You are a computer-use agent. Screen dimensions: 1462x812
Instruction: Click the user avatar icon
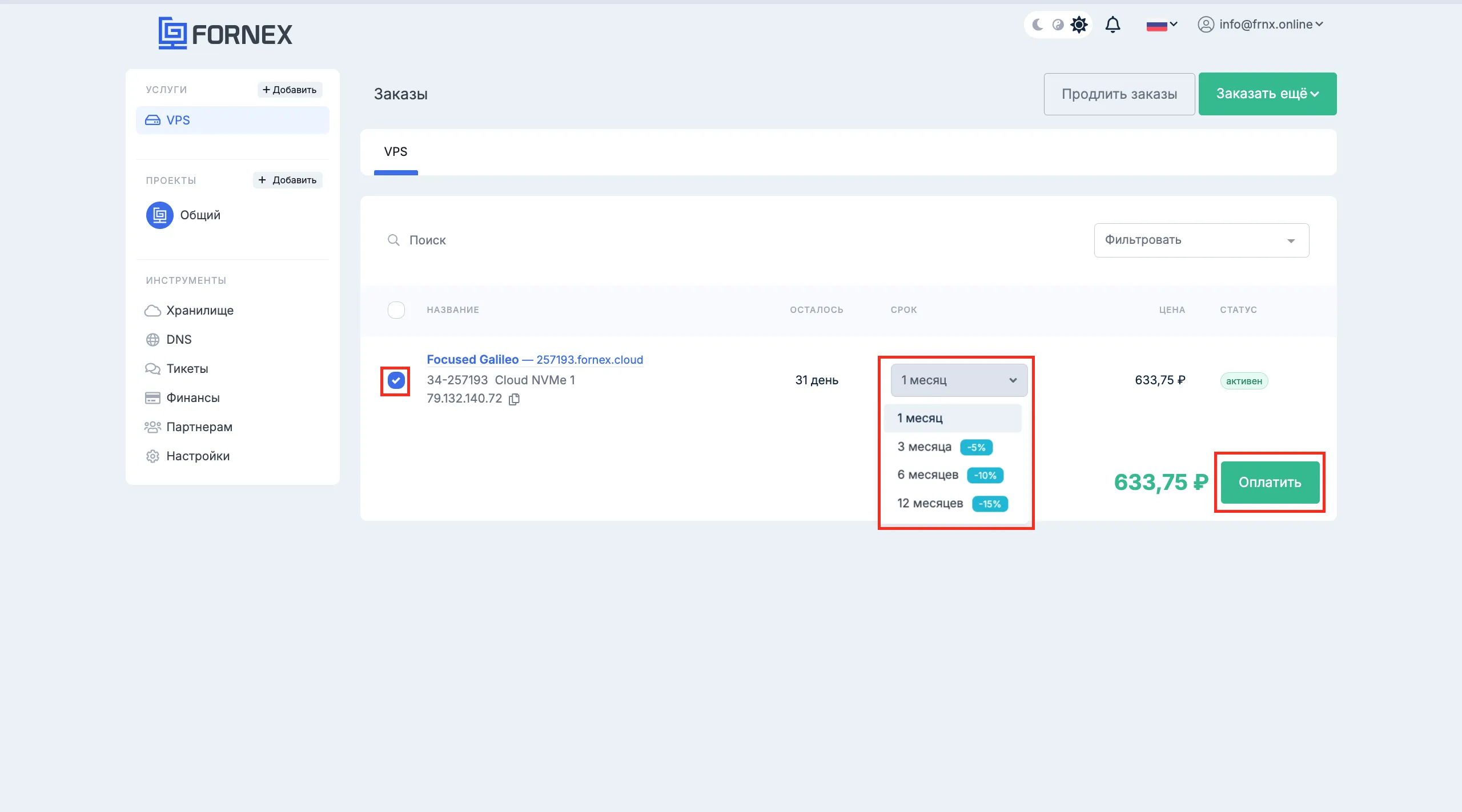(1206, 25)
